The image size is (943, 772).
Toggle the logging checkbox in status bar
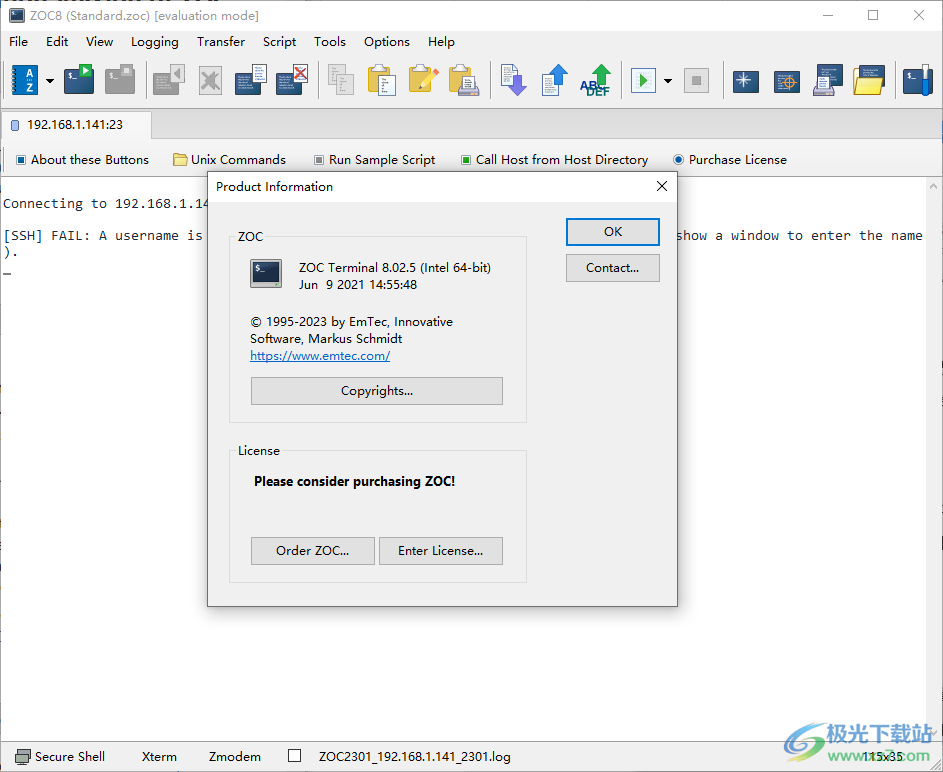[x=294, y=756]
